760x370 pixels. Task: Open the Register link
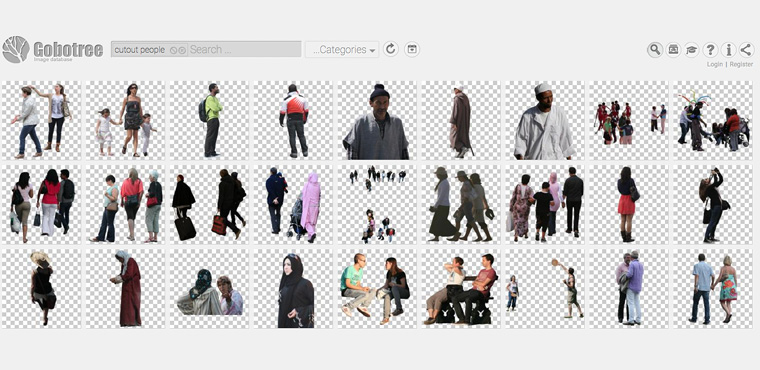click(x=741, y=64)
